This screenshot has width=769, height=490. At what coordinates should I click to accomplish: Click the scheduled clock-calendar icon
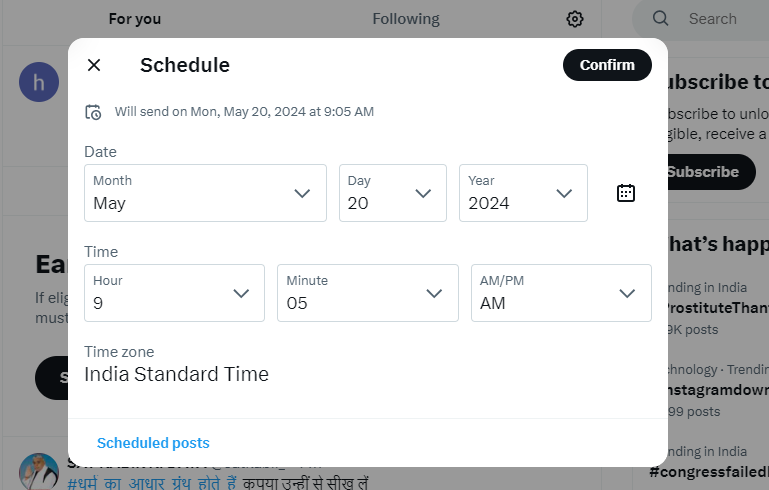coord(93,112)
